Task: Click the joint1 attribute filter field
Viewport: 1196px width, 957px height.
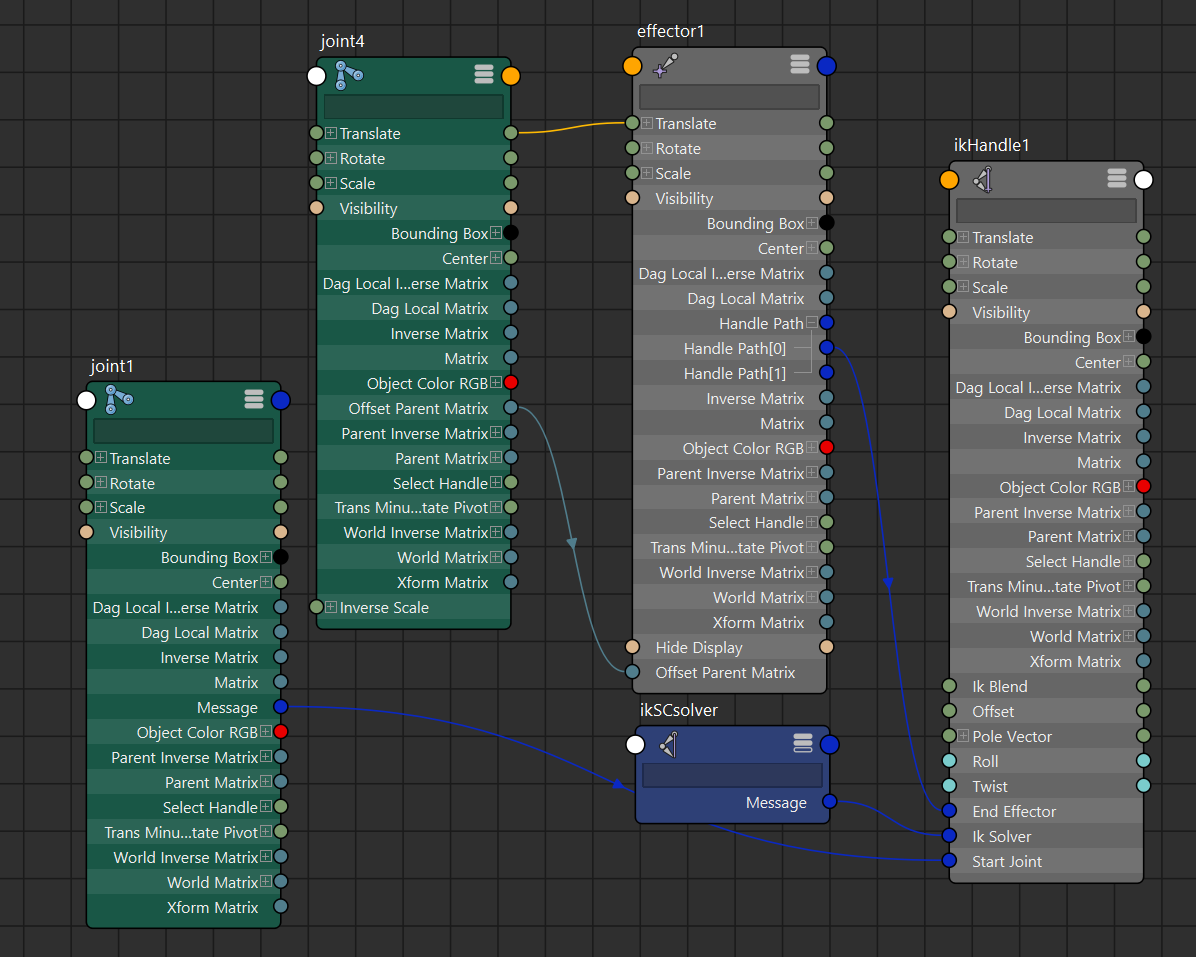Action: click(x=183, y=431)
